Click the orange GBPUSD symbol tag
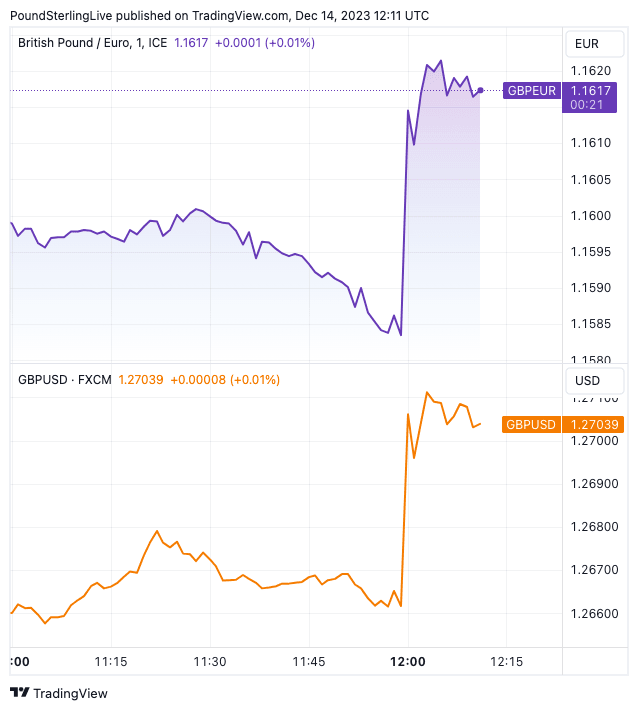 (x=531, y=424)
